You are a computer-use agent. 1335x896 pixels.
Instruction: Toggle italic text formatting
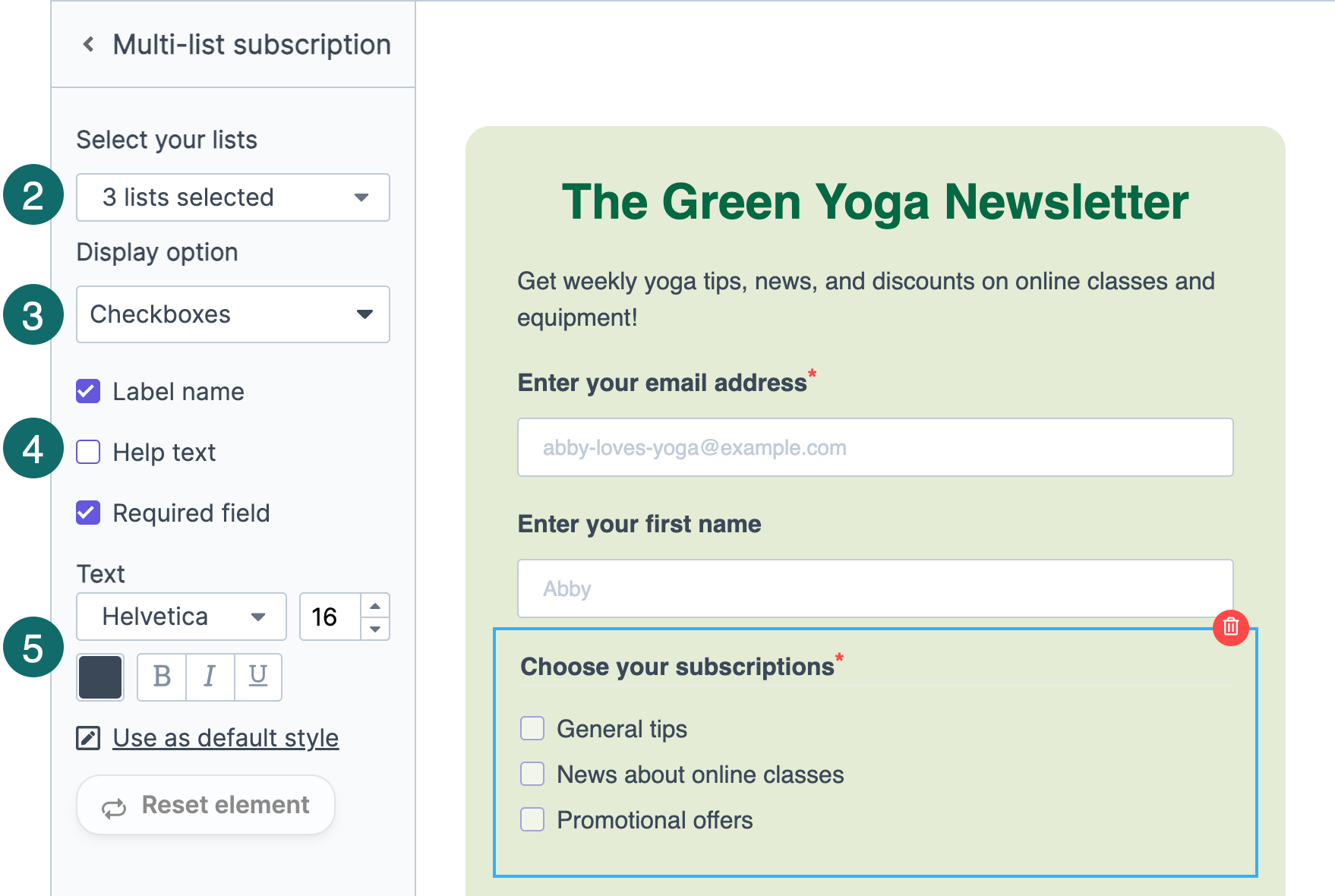210,677
